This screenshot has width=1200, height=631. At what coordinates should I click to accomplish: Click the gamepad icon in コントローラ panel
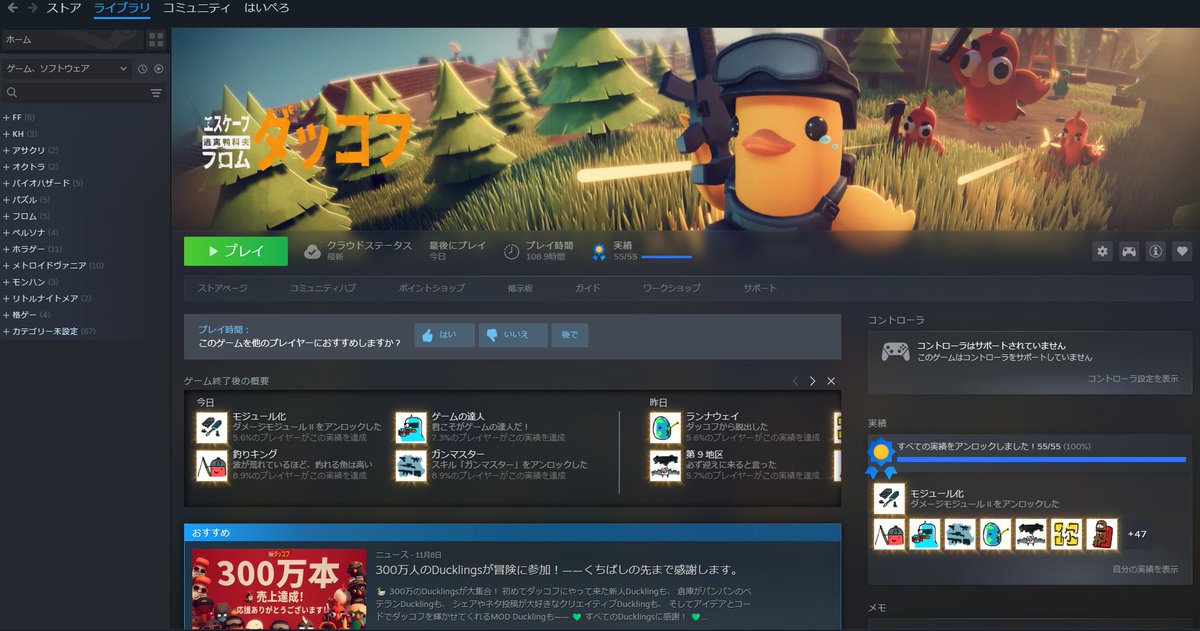895,352
